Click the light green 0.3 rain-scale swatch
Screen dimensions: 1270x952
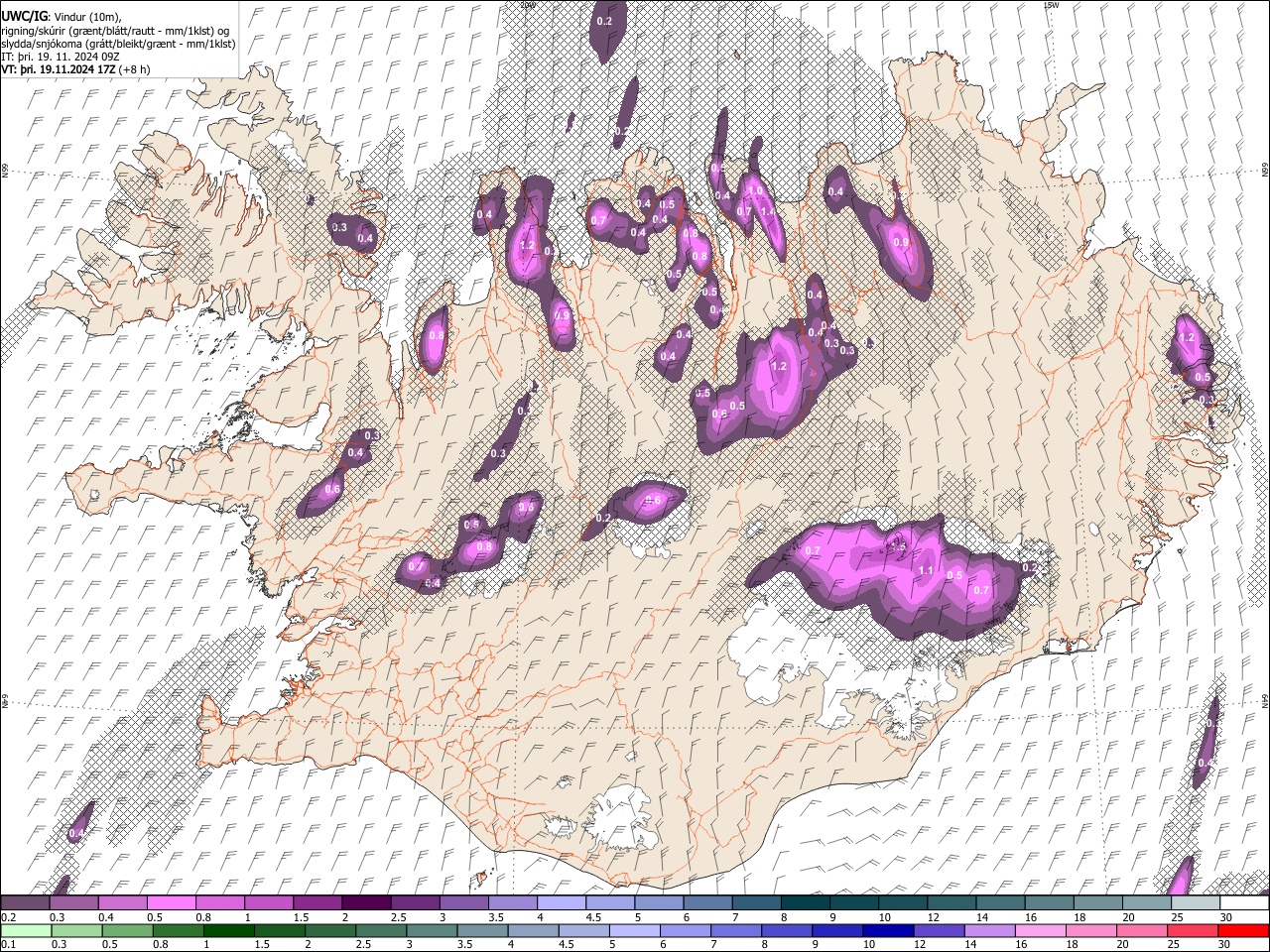(x=76, y=930)
